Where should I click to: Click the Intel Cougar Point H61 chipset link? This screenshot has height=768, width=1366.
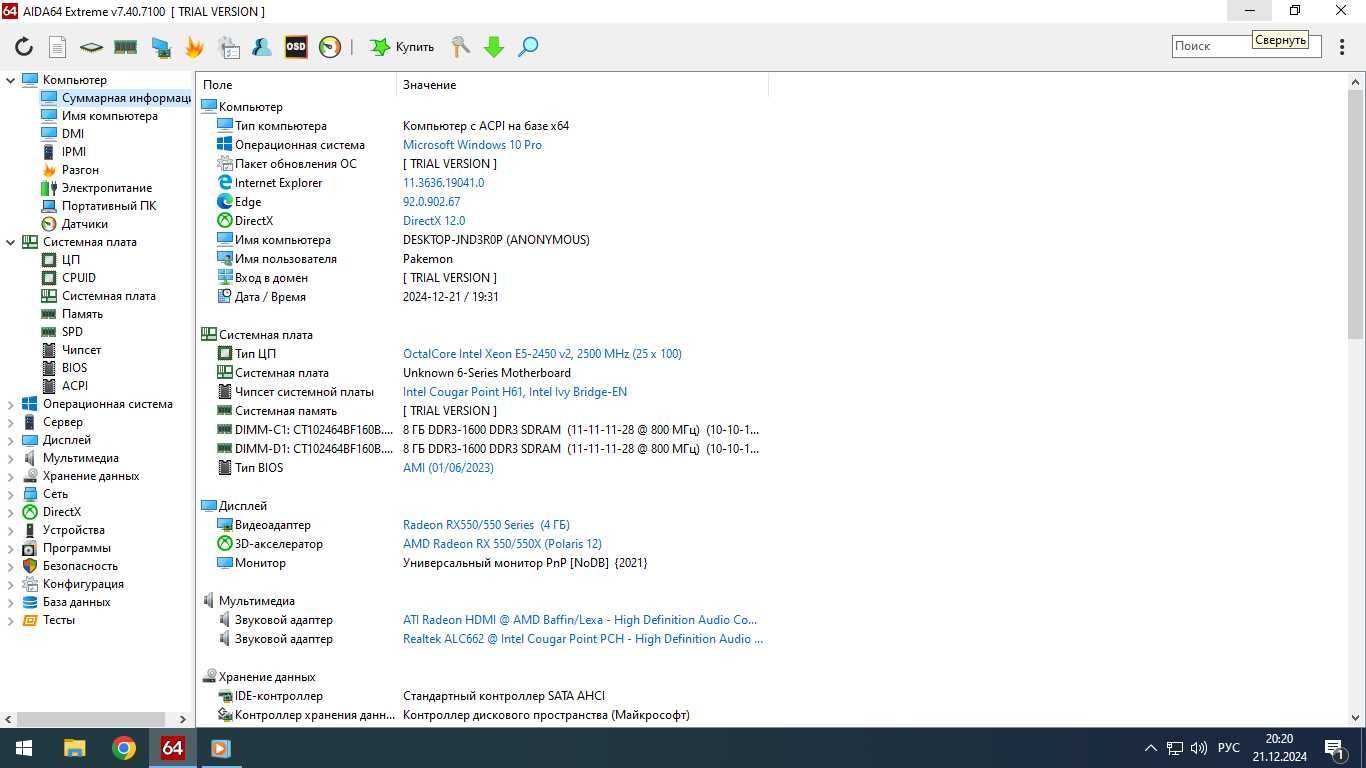(x=515, y=392)
